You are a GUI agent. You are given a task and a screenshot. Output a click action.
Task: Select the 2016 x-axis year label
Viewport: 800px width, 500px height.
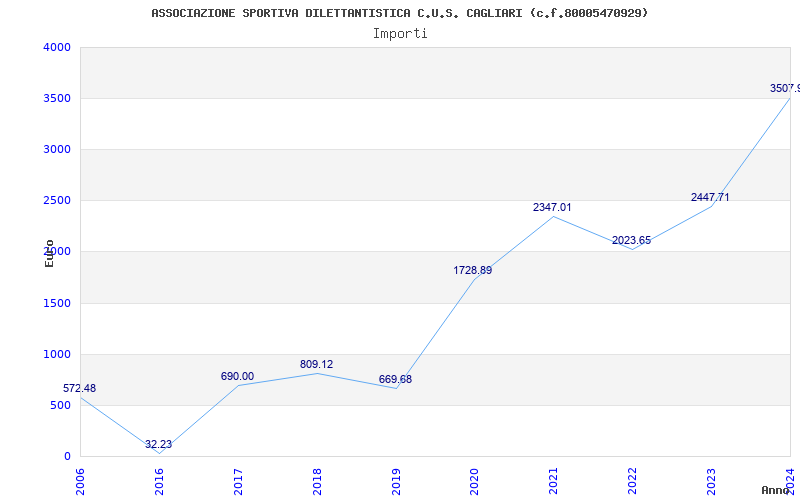pos(160,480)
